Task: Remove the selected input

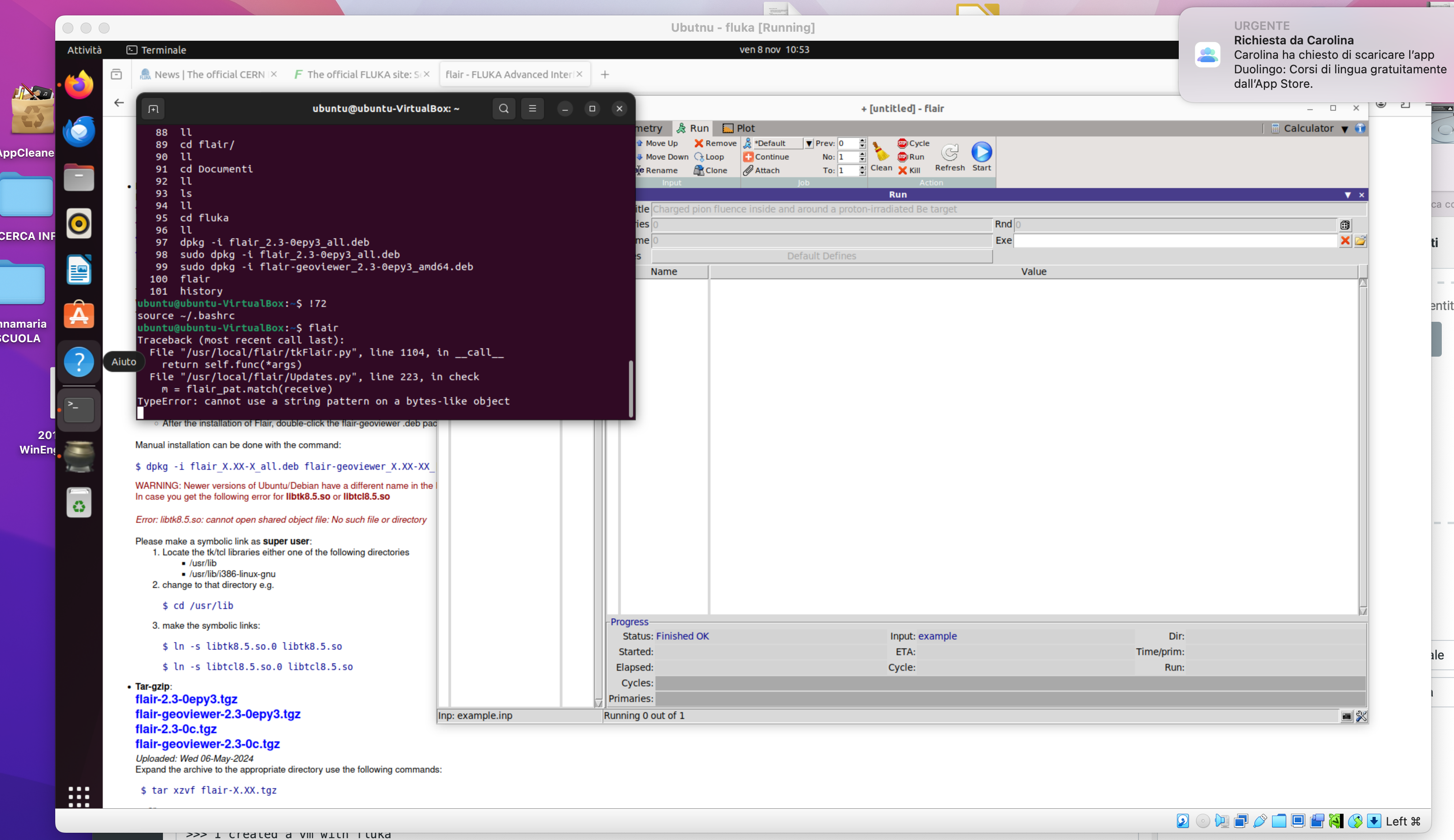Action: 715,143
